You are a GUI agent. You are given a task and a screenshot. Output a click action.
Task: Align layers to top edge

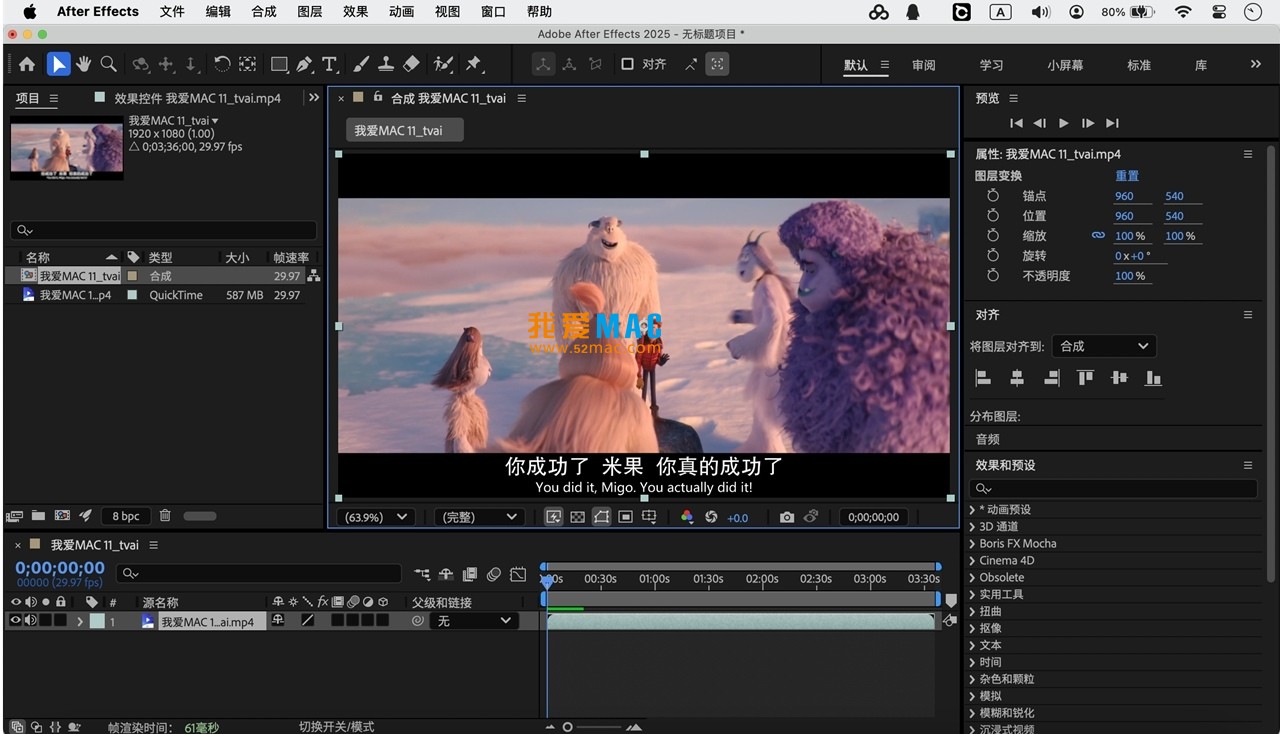[1085, 378]
